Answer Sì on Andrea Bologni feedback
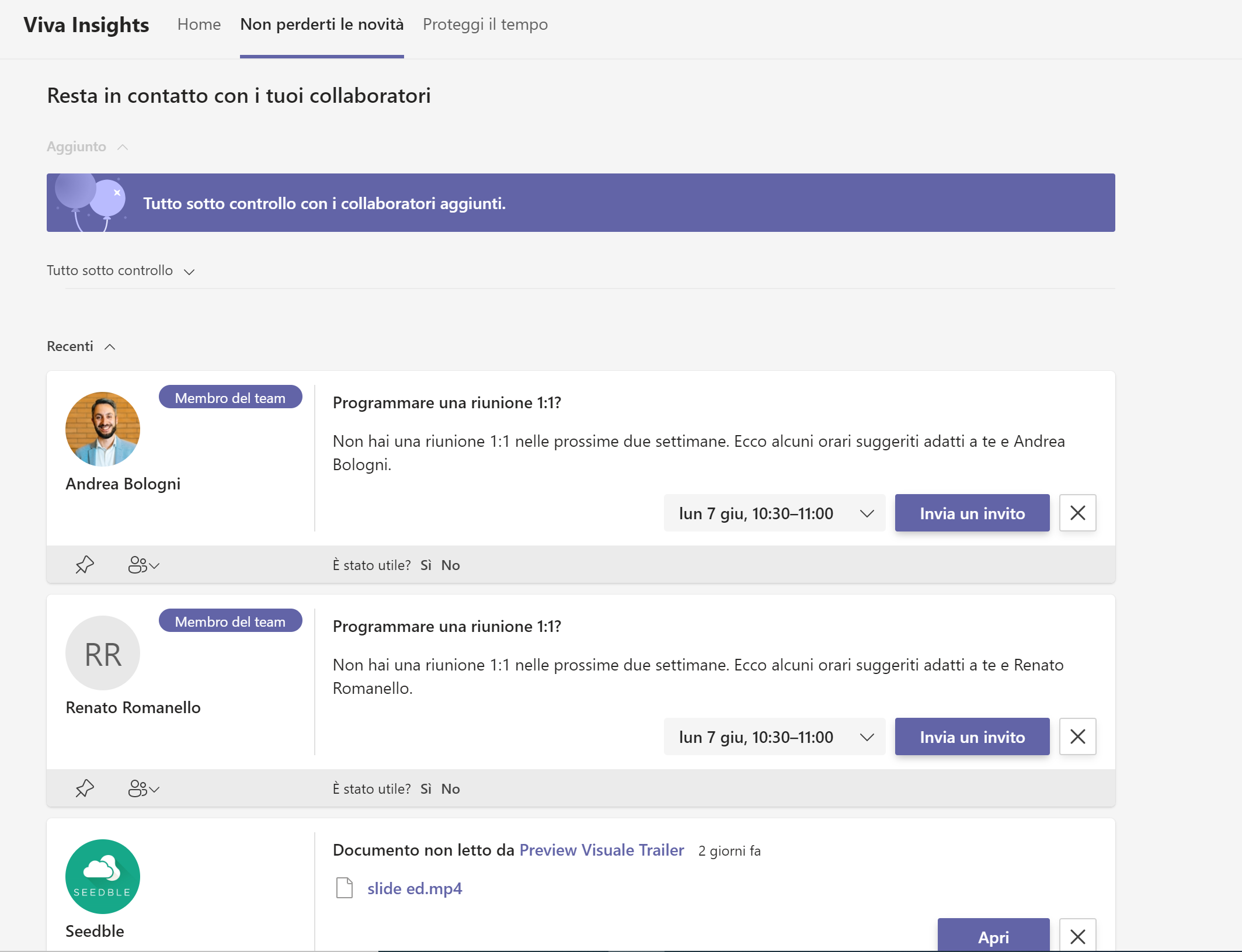The height and width of the screenshot is (952, 1242). tap(426, 565)
